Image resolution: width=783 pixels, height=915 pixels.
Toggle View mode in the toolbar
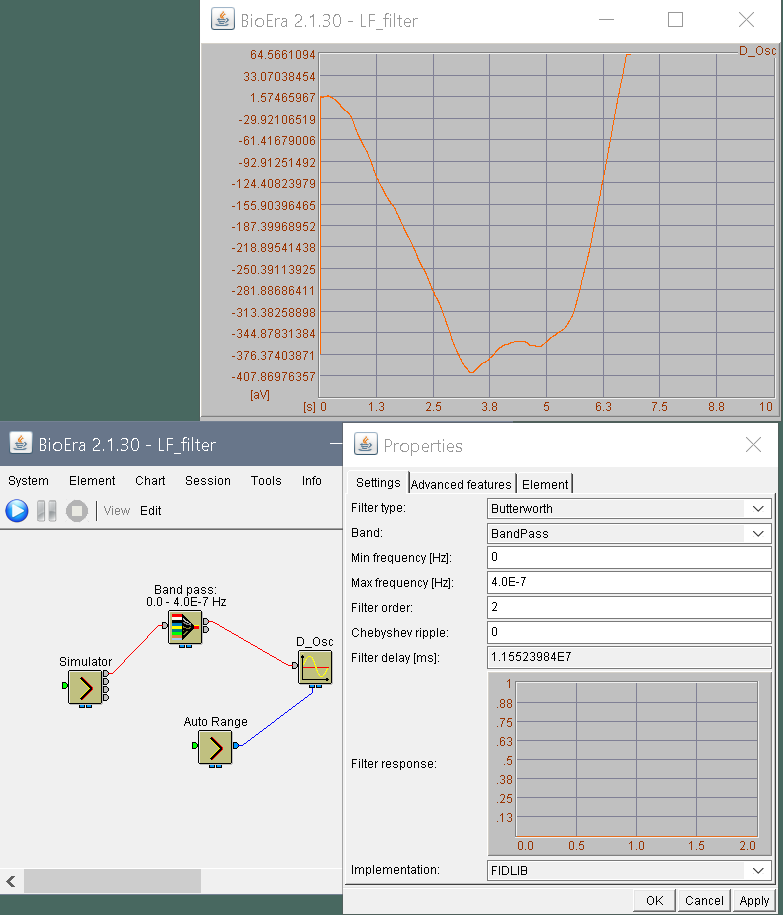click(117, 511)
